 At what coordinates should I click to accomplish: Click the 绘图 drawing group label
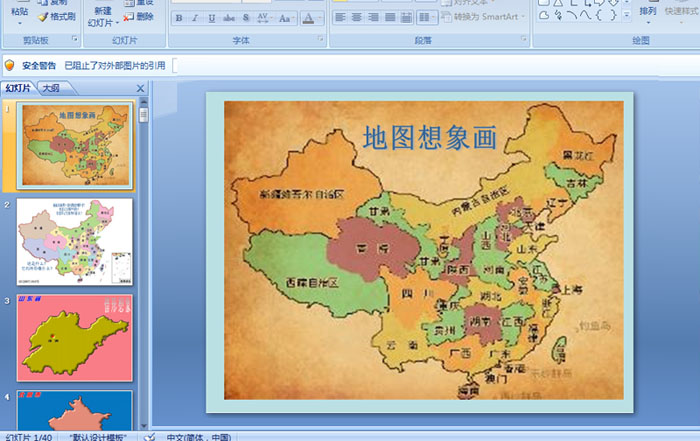(x=641, y=40)
